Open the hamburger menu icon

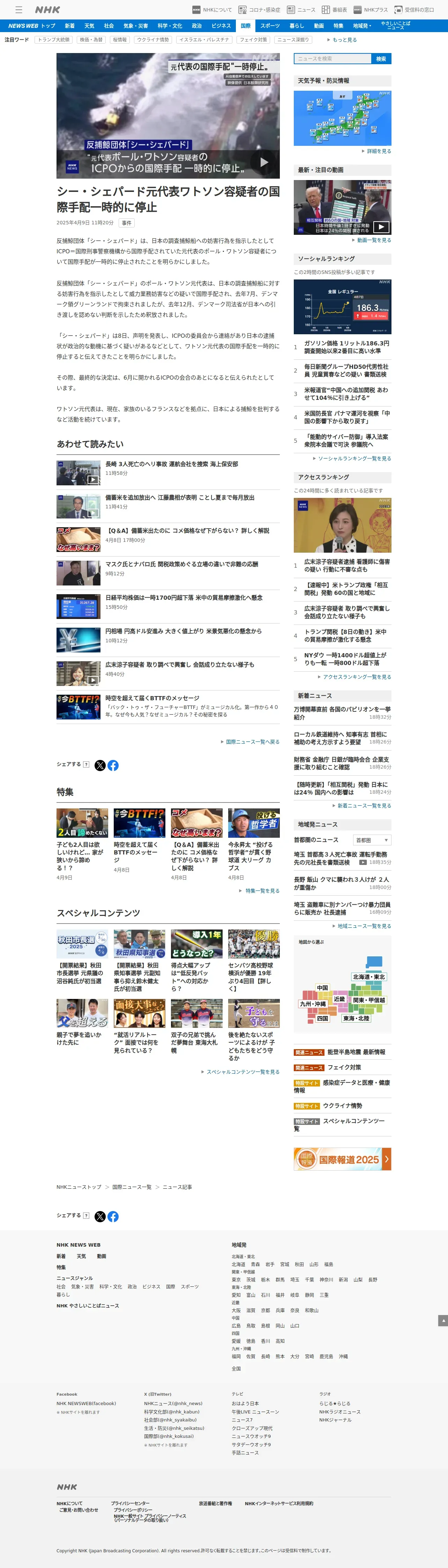(x=19, y=10)
